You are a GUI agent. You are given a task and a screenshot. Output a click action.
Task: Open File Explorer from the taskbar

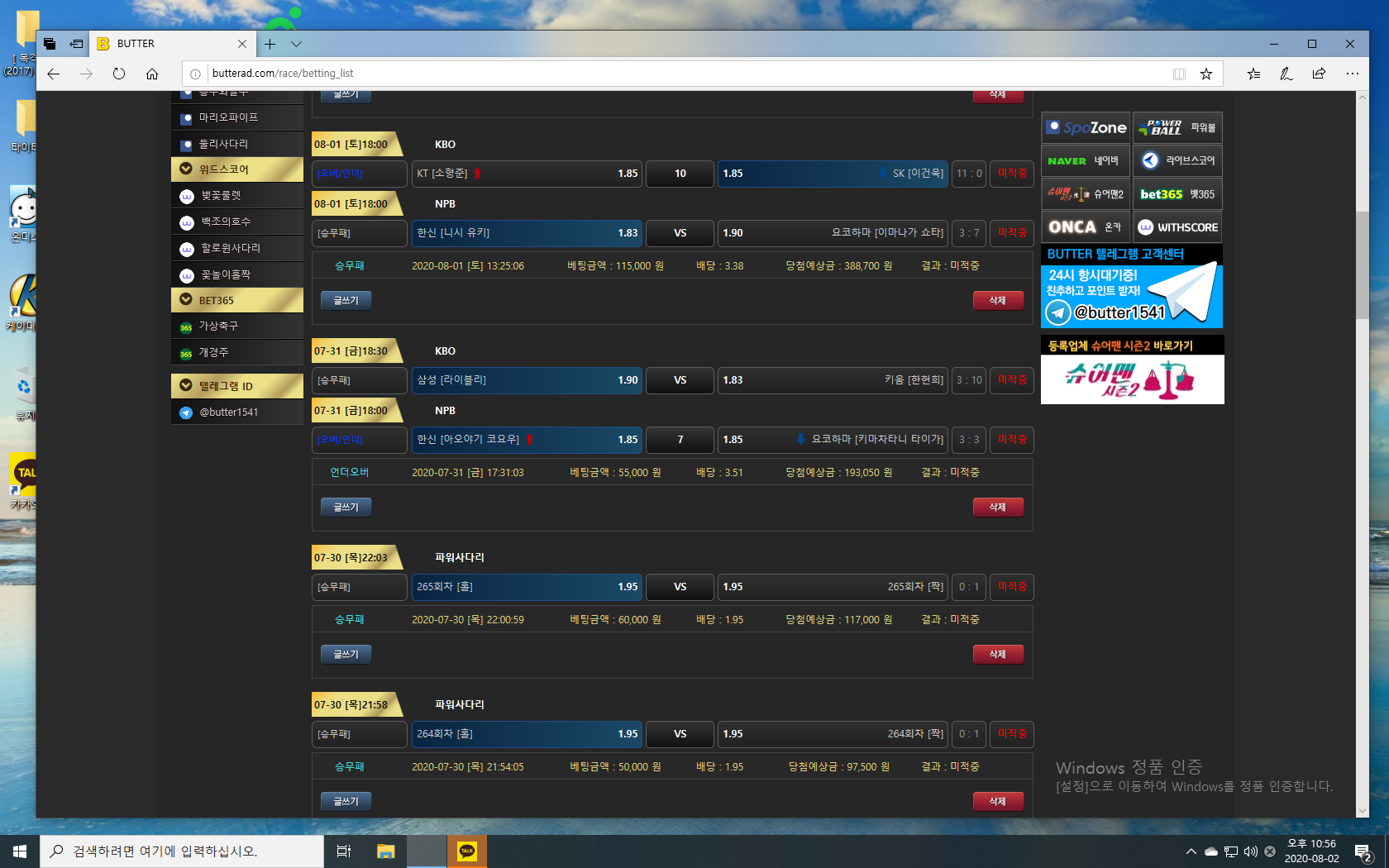click(385, 851)
